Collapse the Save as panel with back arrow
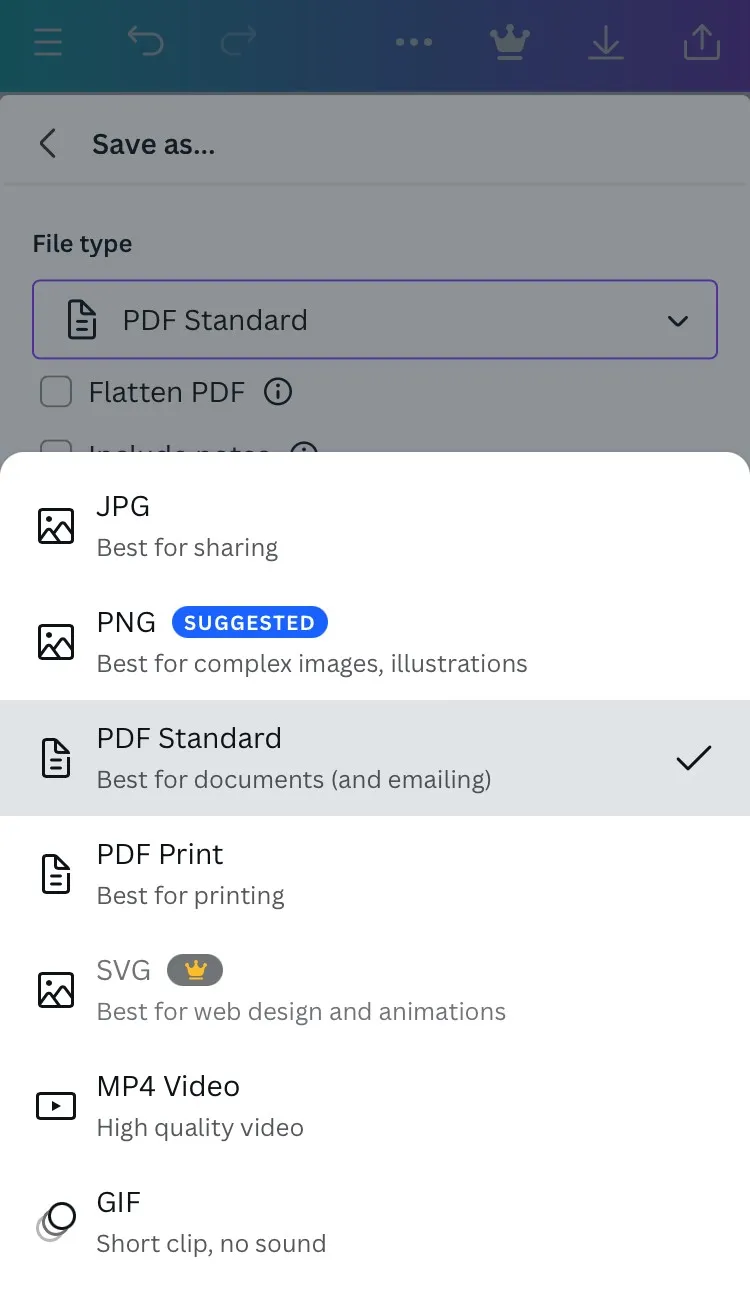The height and width of the screenshot is (1296, 750). (48, 143)
